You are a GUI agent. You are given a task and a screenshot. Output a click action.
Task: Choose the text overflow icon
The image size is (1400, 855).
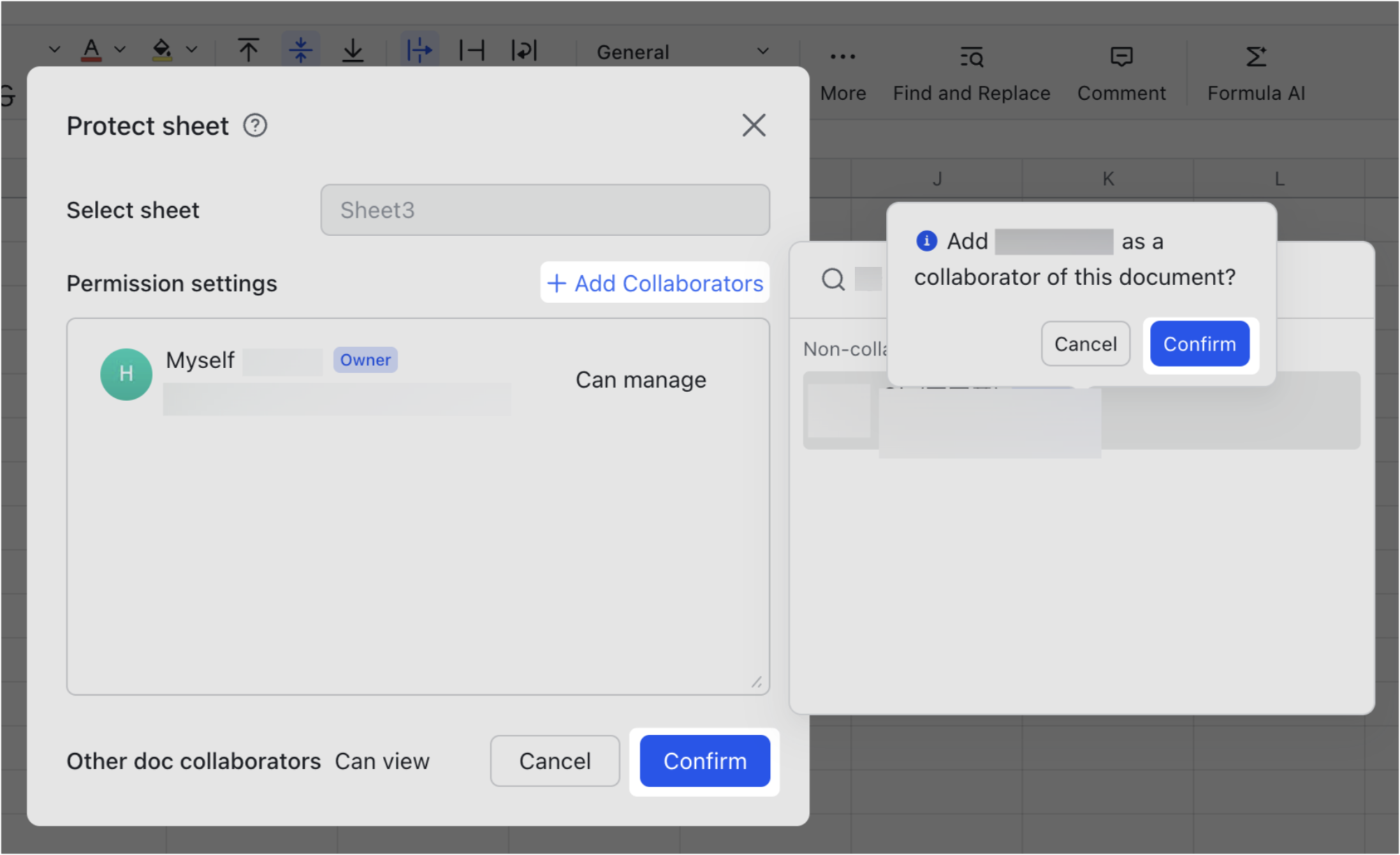[419, 50]
